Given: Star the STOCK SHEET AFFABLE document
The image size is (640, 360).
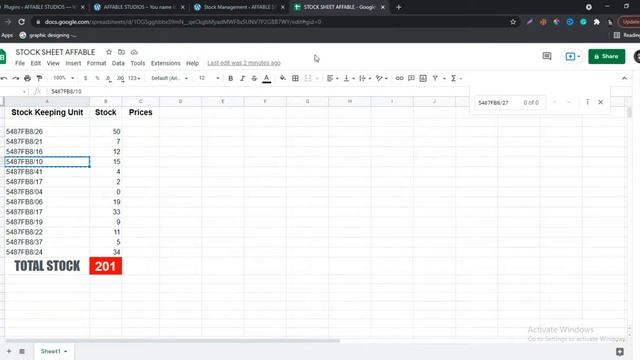Looking at the screenshot, I should (109, 52).
